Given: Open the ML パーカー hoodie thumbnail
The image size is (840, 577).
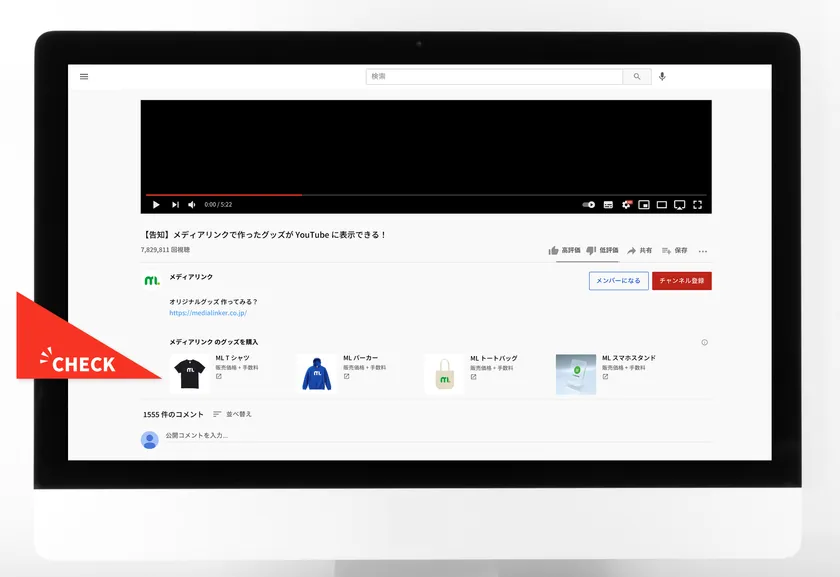Looking at the screenshot, I should pos(316,373).
